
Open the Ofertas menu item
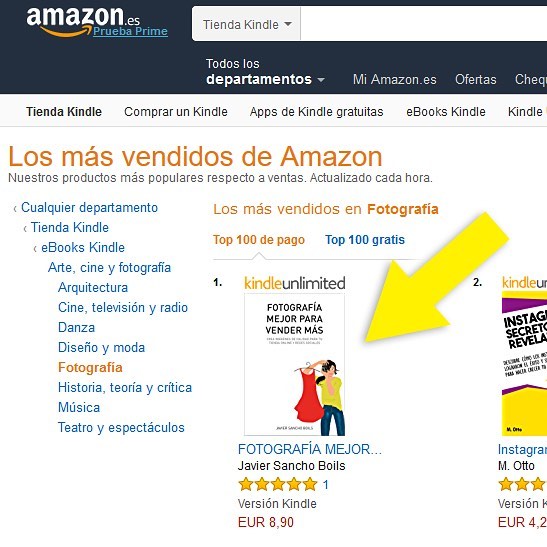point(475,80)
